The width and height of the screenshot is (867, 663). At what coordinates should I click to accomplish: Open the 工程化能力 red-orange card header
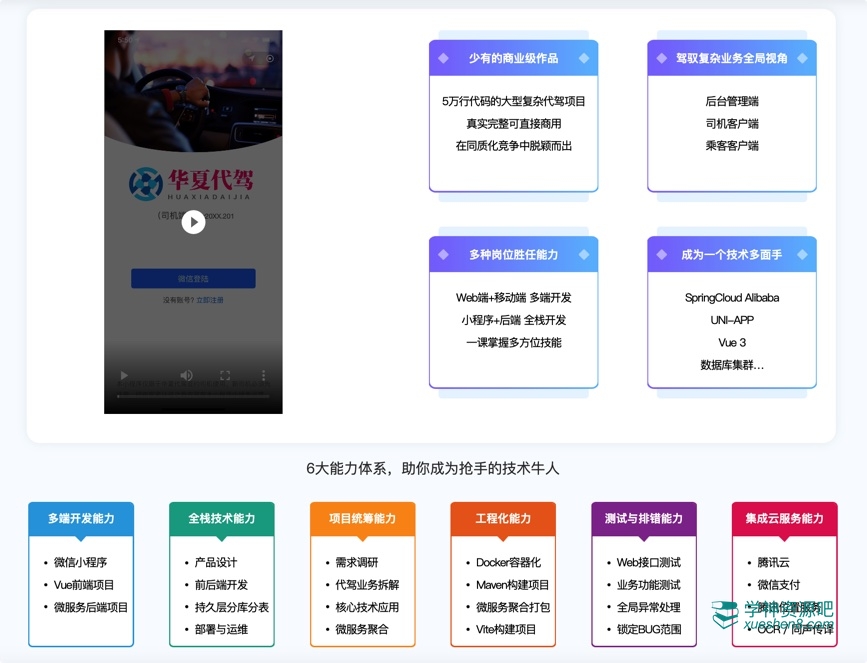(x=503, y=519)
